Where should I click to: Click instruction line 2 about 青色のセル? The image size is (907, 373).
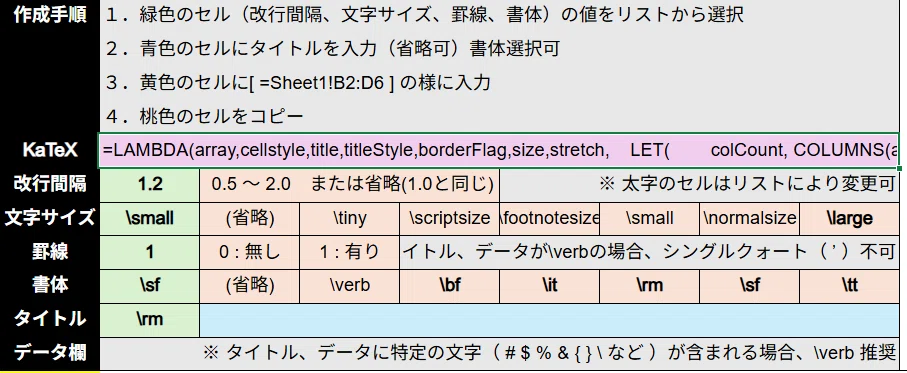(x=333, y=49)
